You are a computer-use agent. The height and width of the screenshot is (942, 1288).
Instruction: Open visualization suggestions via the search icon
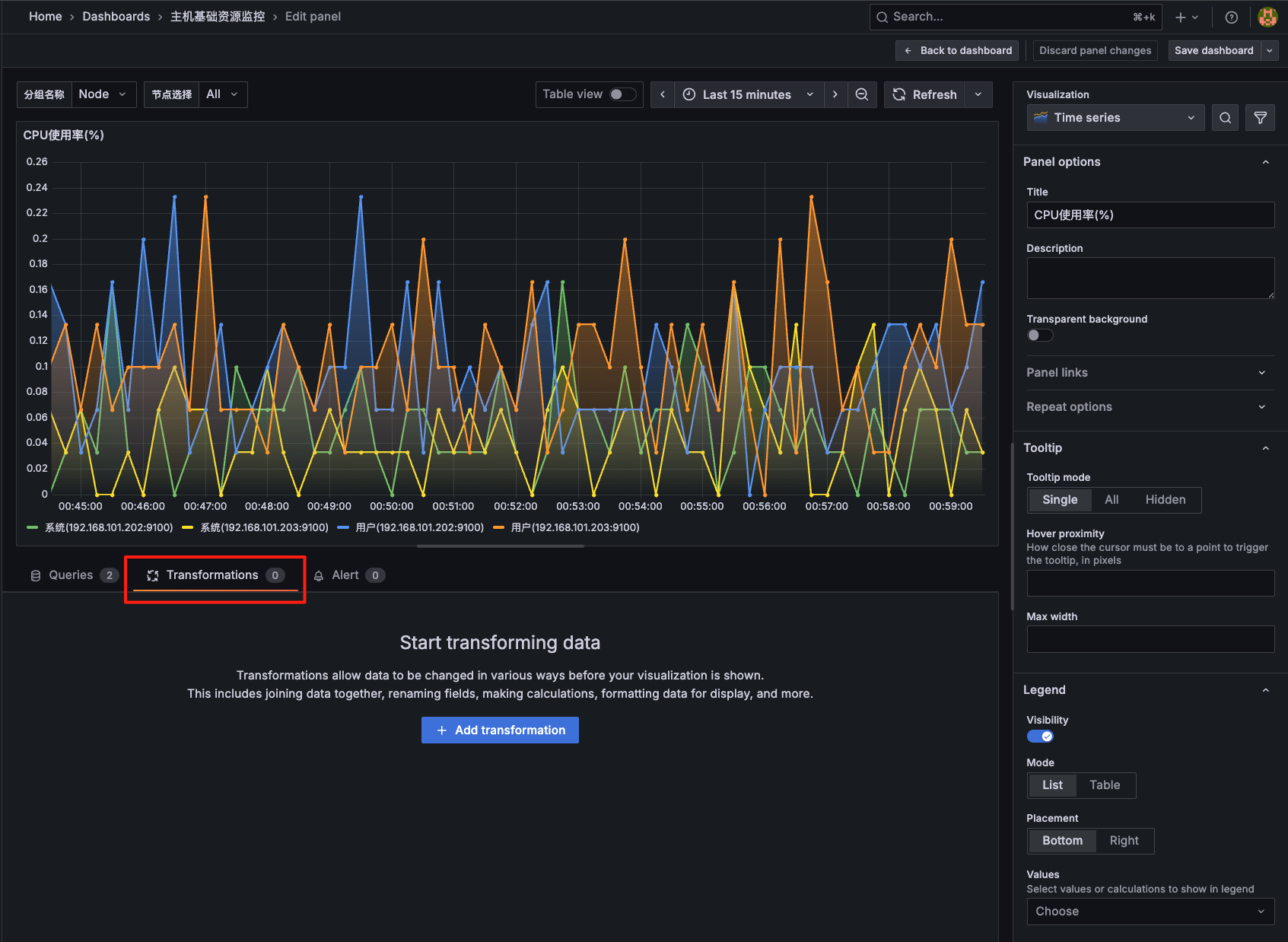(1225, 117)
